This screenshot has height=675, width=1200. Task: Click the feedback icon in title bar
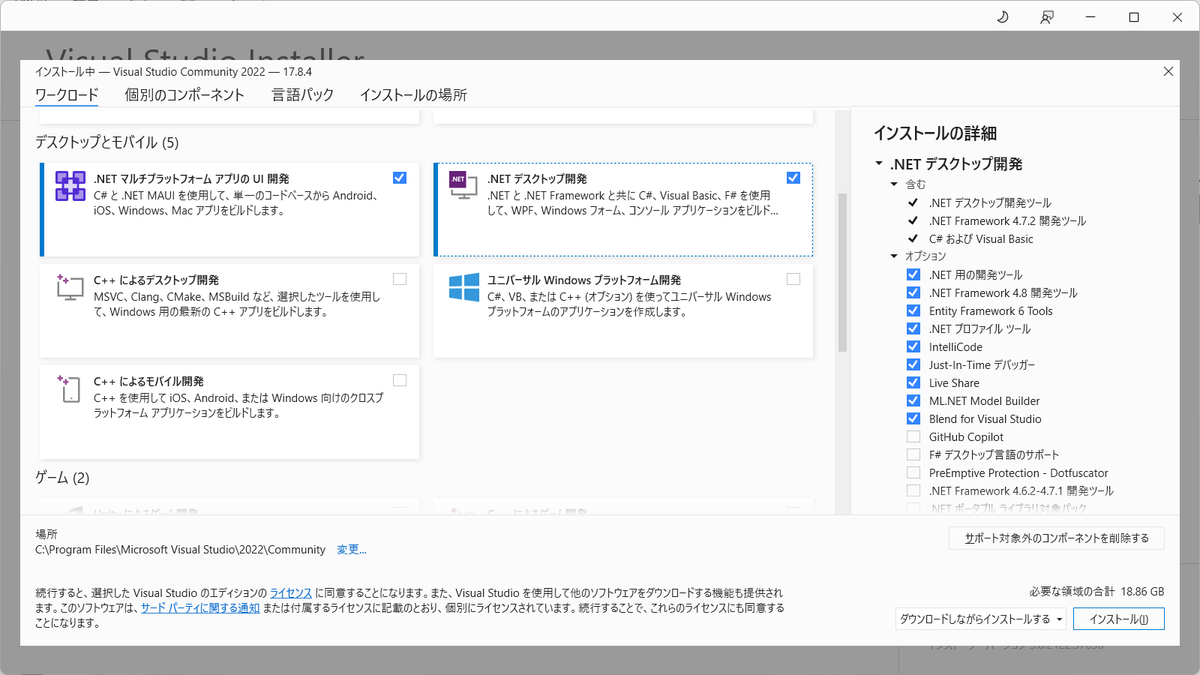coord(1047,17)
